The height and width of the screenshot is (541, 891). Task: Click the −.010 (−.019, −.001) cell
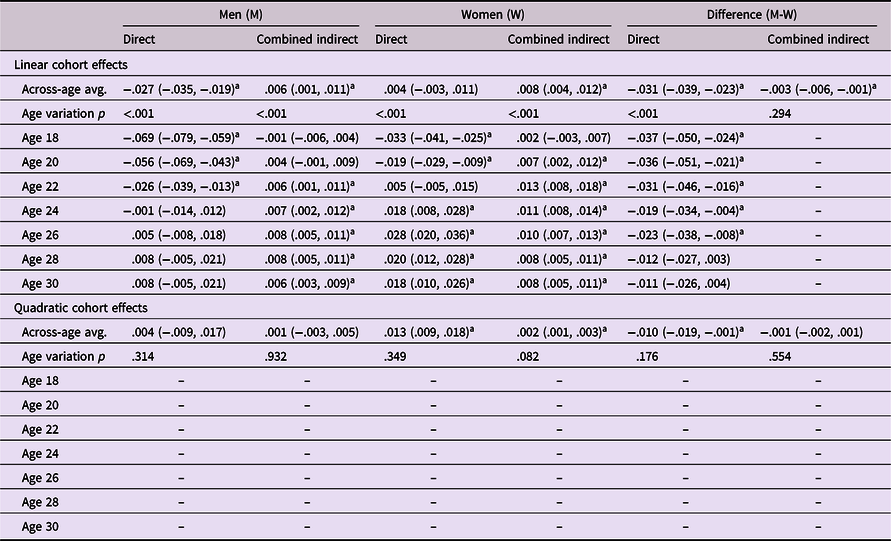(686, 332)
